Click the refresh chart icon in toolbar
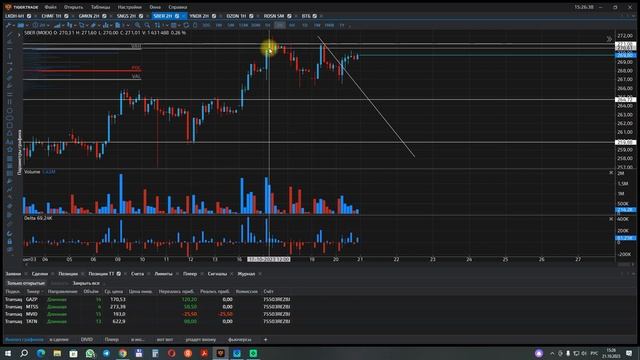The height and width of the screenshot is (360, 640). (x=186, y=25)
